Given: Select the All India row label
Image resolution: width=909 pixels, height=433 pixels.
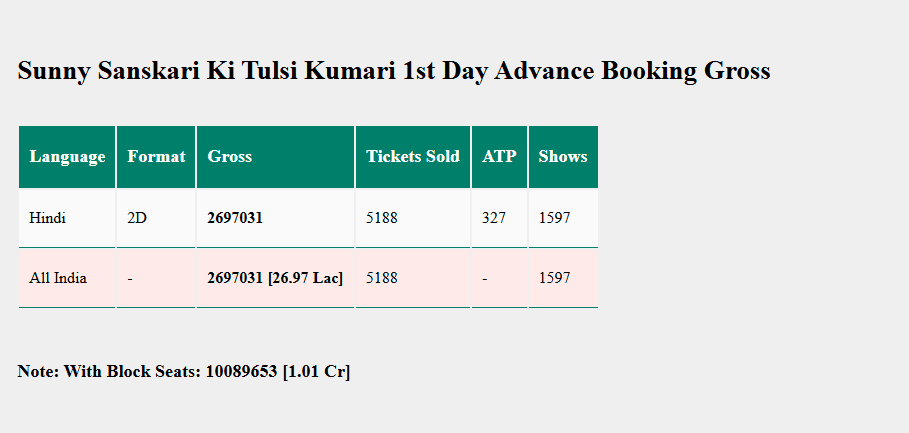Looking at the screenshot, I should [58, 278].
